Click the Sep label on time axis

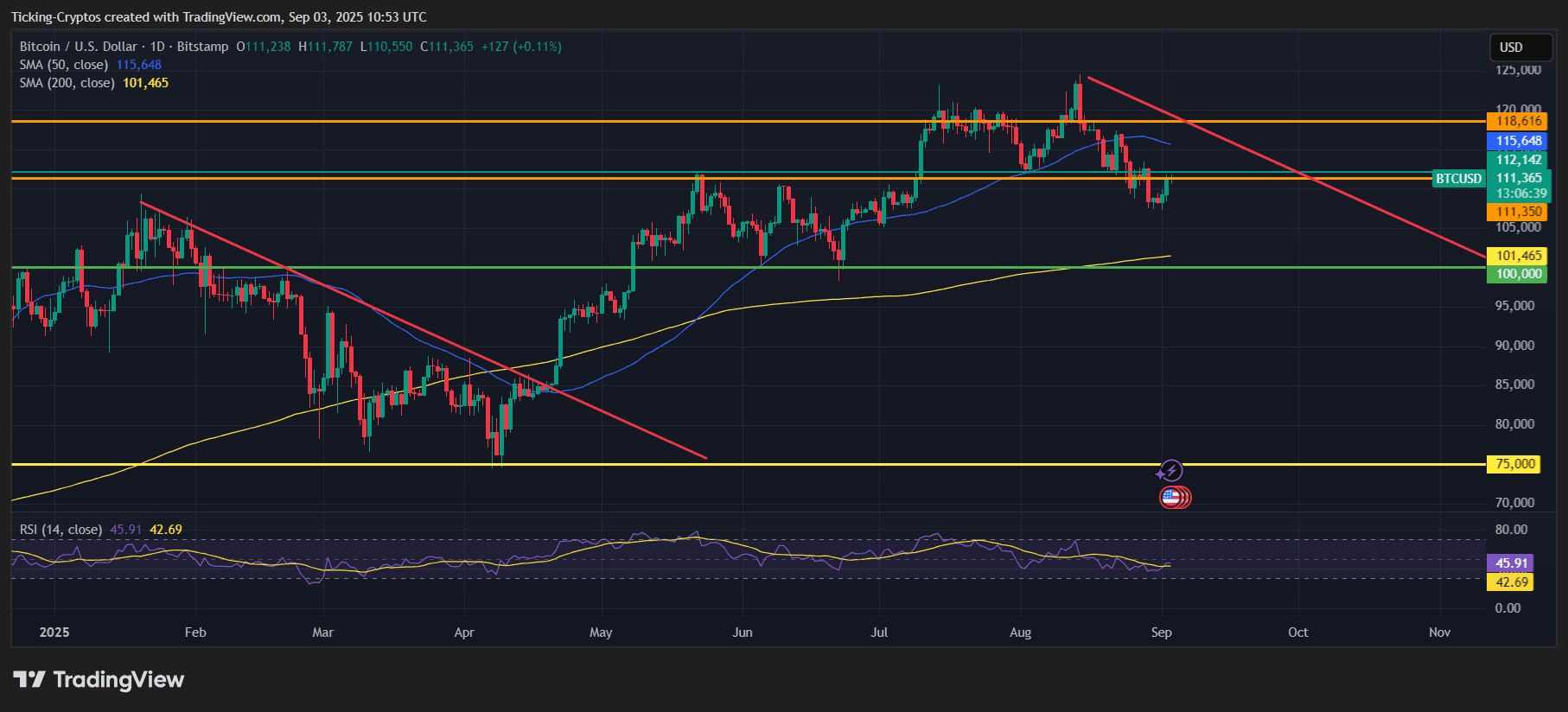coord(1162,633)
